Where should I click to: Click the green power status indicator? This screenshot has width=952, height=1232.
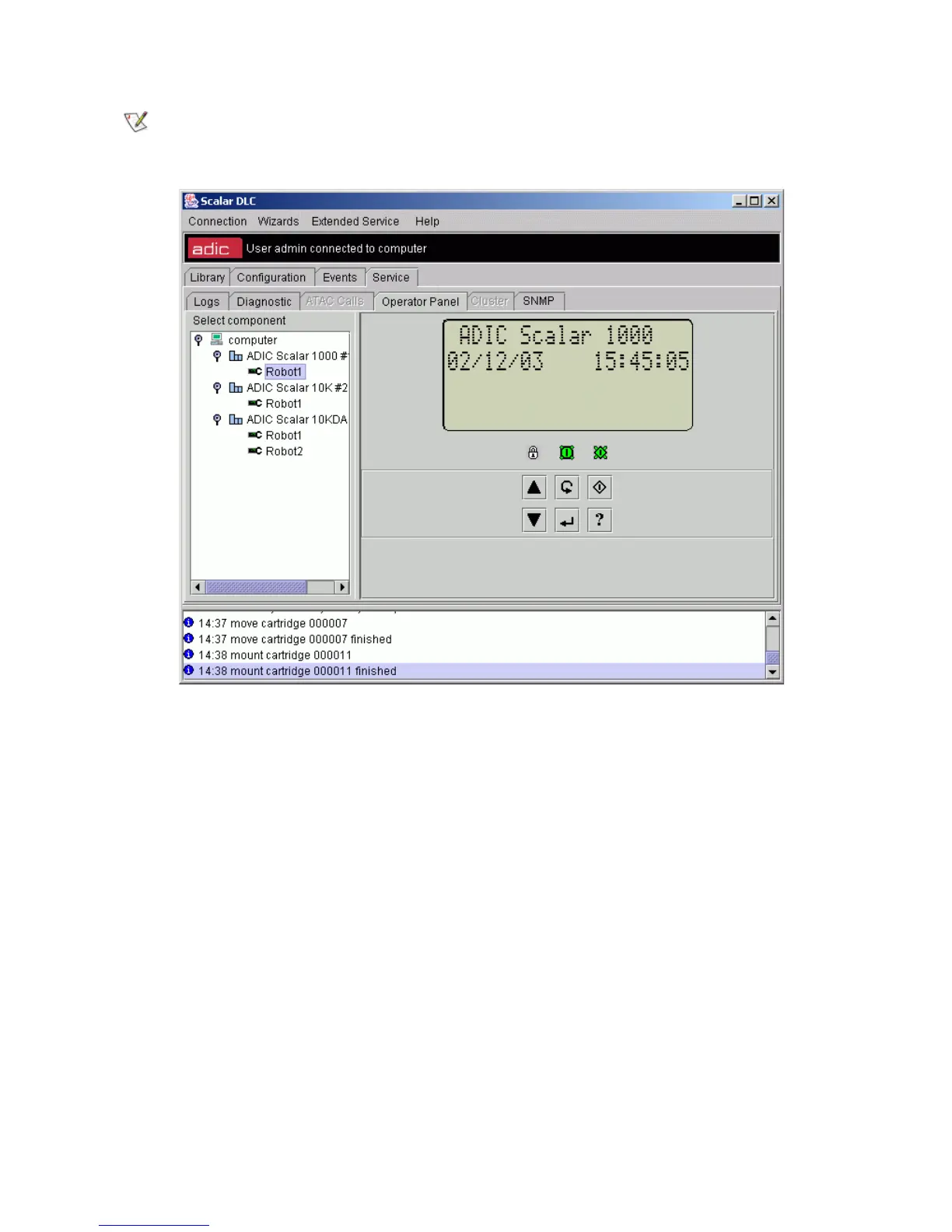(x=566, y=452)
